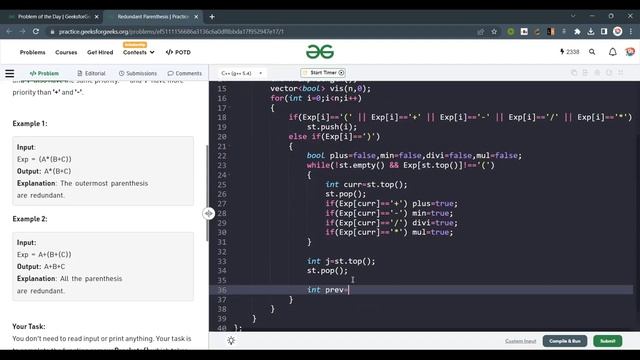This screenshot has height=360, width=640.
Task: Submit the solution
Action: click(x=607, y=341)
